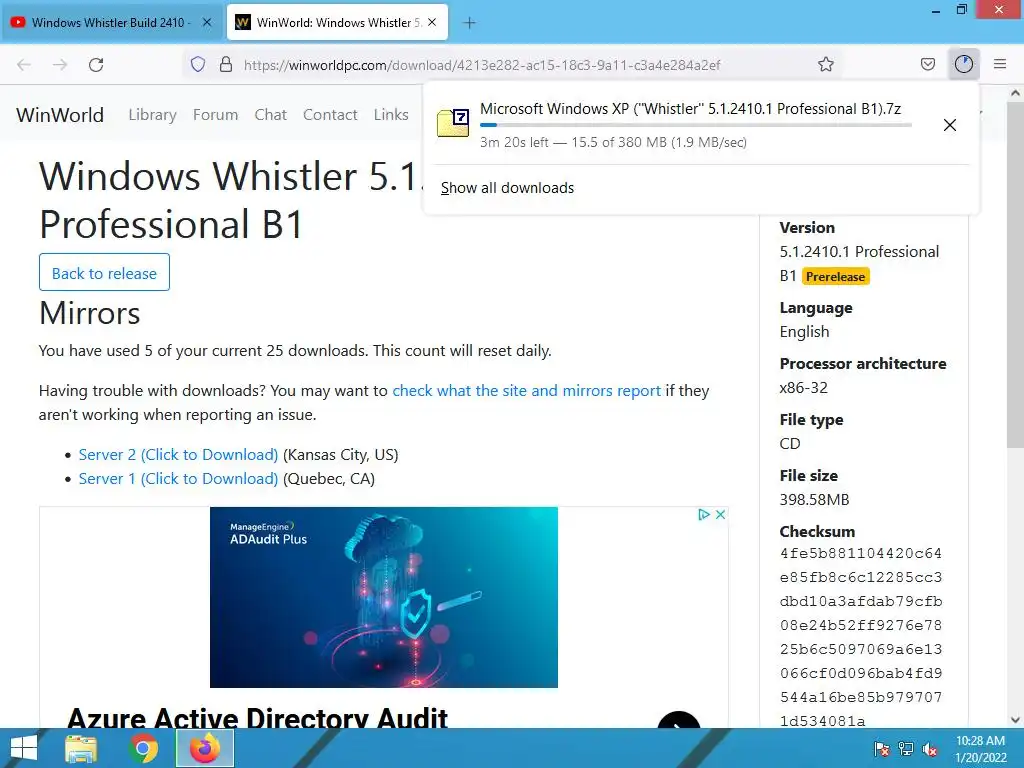1024x768 pixels.
Task: Open the Library nav item
Action: coord(152,114)
